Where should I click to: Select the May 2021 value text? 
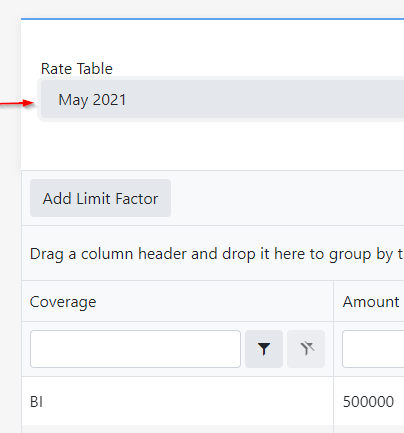(x=92, y=100)
